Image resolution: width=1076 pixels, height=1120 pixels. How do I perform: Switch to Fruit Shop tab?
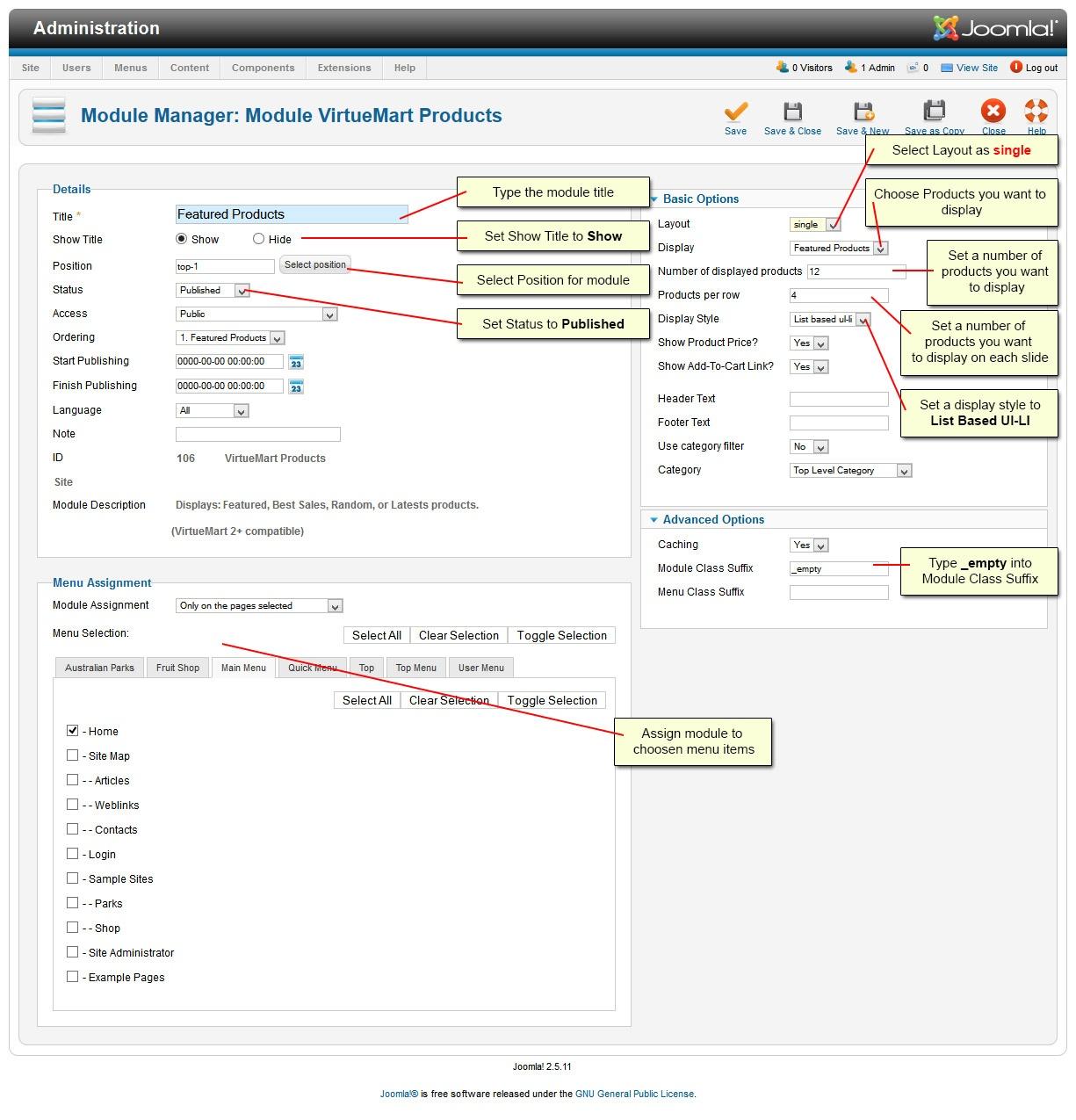point(177,668)
